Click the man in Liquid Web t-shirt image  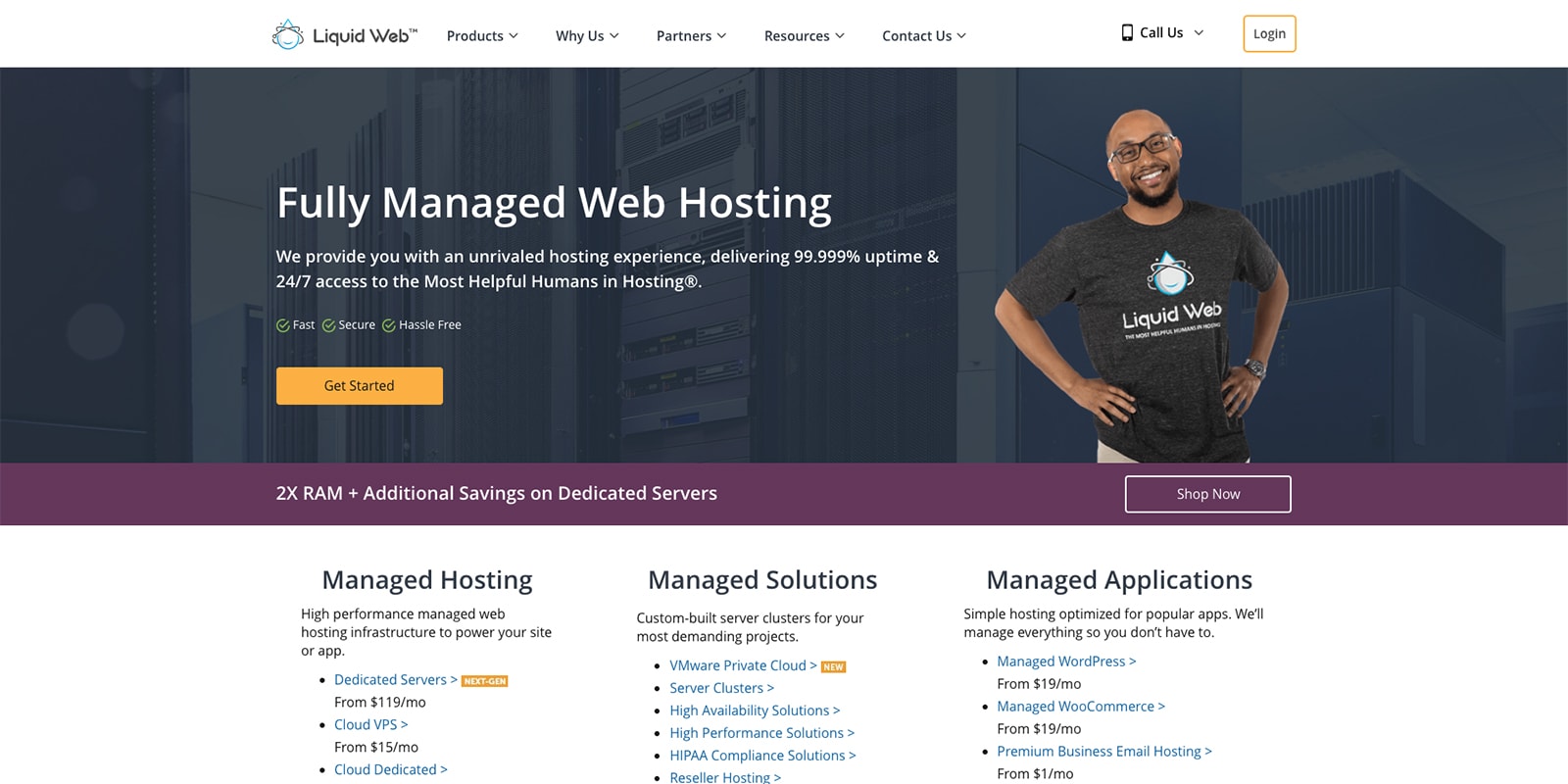[x=1142, y=285]
